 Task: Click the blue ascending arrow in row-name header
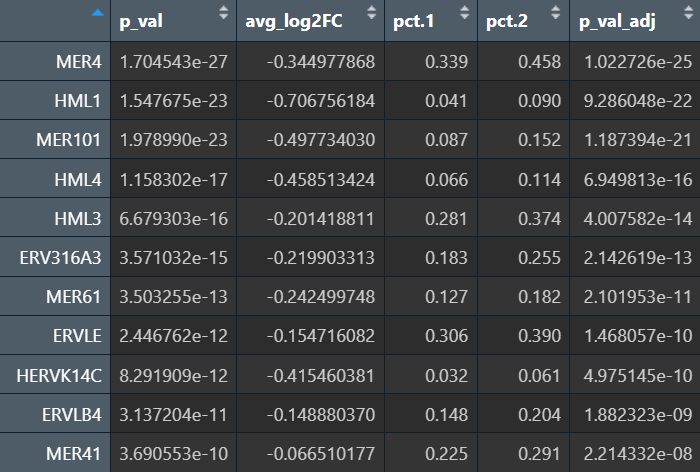pyautogui.click(x=96, y=13)
